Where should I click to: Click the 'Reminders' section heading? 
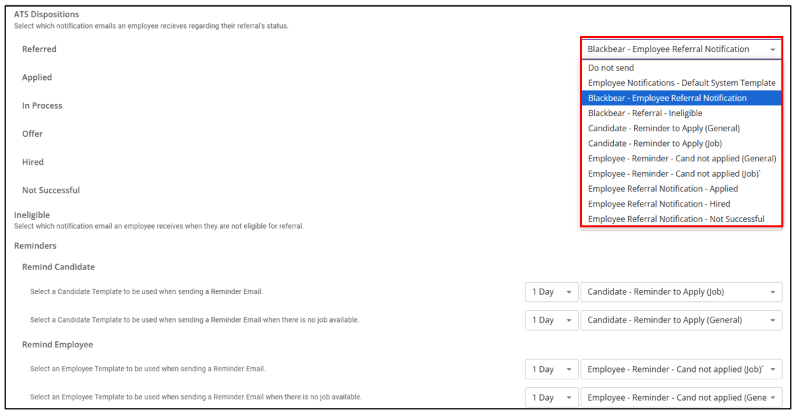[35, 246]
